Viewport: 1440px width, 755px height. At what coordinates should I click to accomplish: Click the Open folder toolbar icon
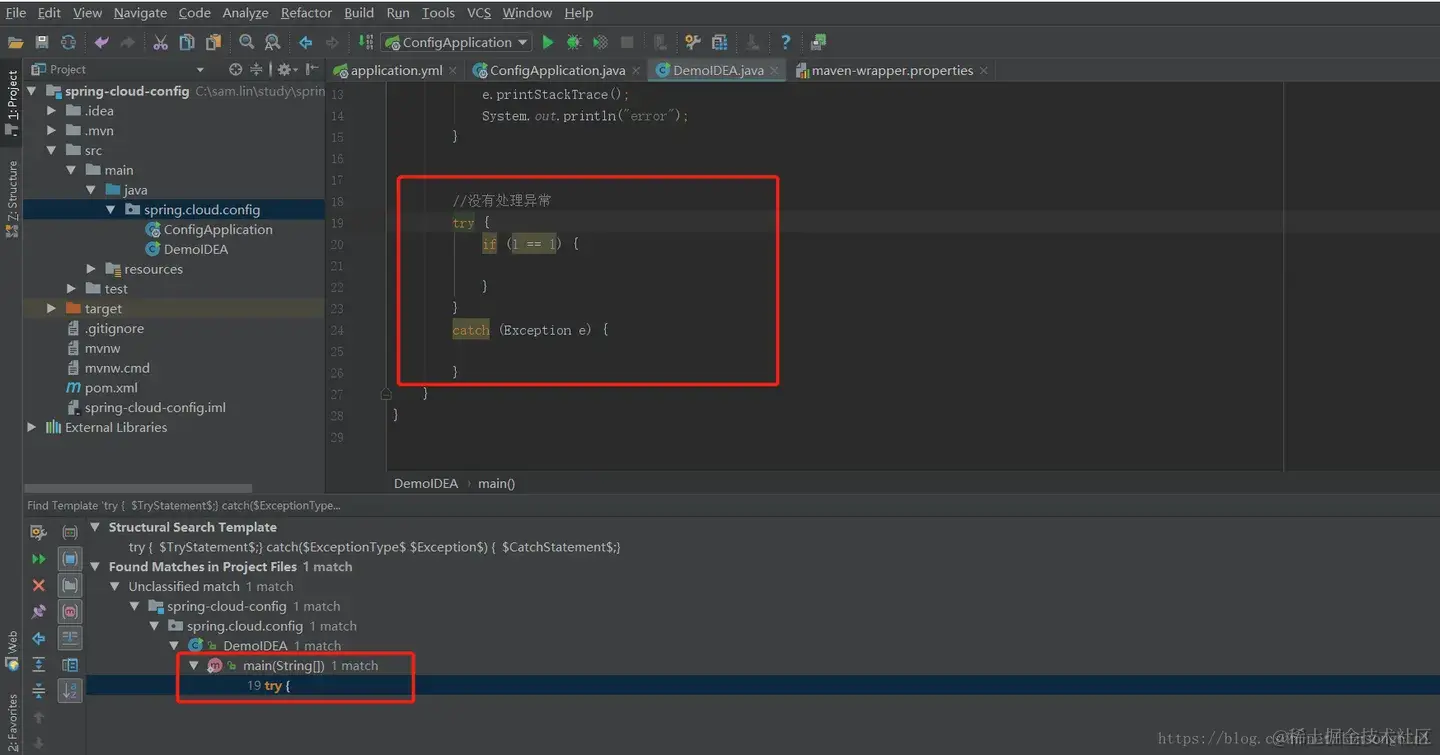tap(15, 42)
